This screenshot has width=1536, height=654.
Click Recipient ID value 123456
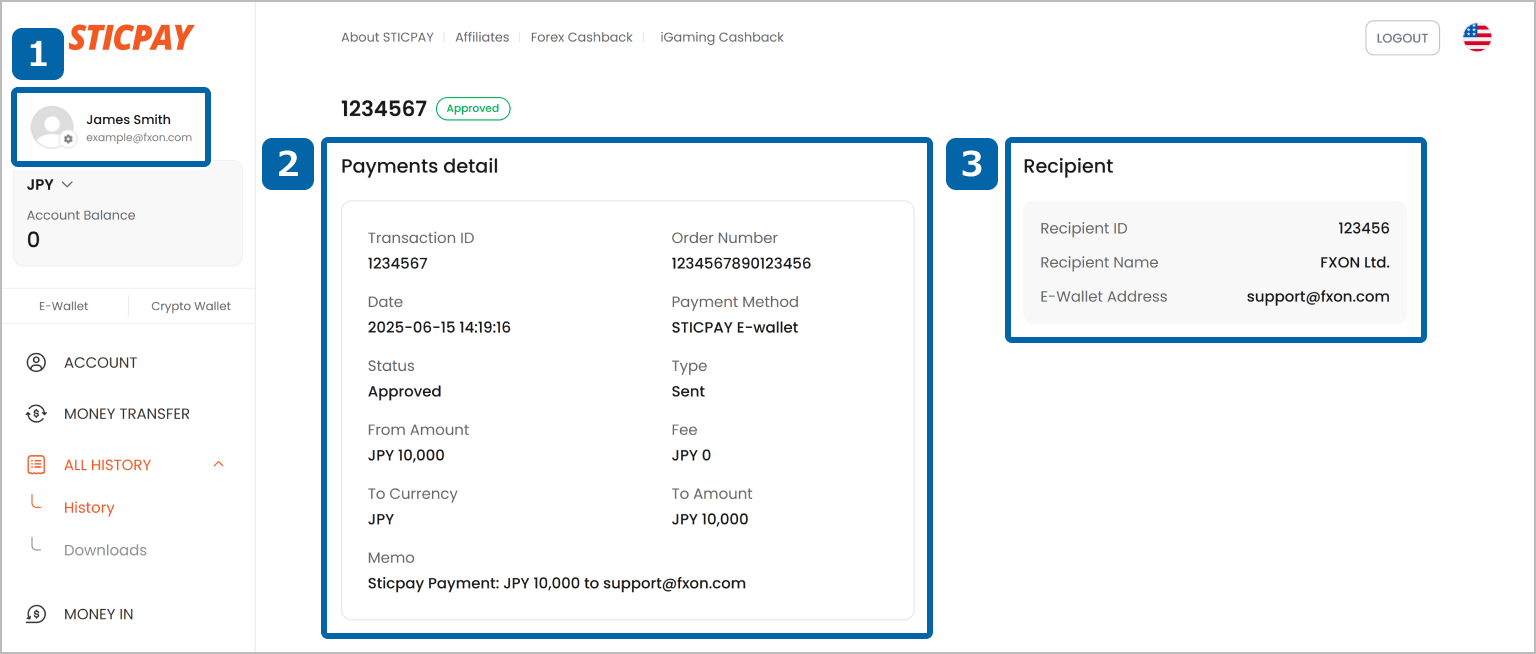pyautogui.click(x=1364, y=229)
